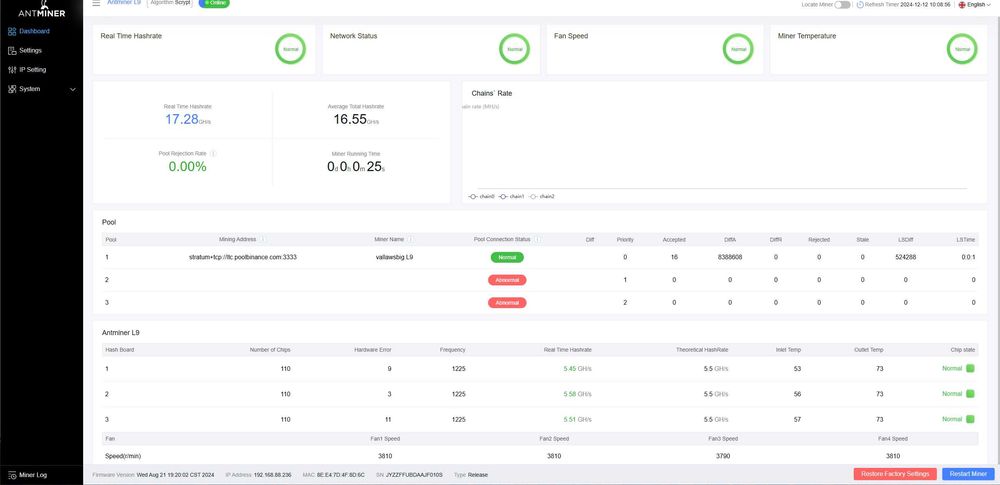Click the Normal status badge for pool 1

[x=507, y=257]
